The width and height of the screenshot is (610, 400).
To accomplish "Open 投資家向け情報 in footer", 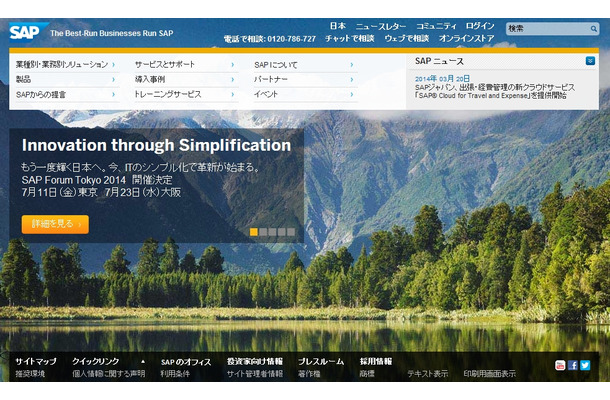I will [x=255, y=361].
